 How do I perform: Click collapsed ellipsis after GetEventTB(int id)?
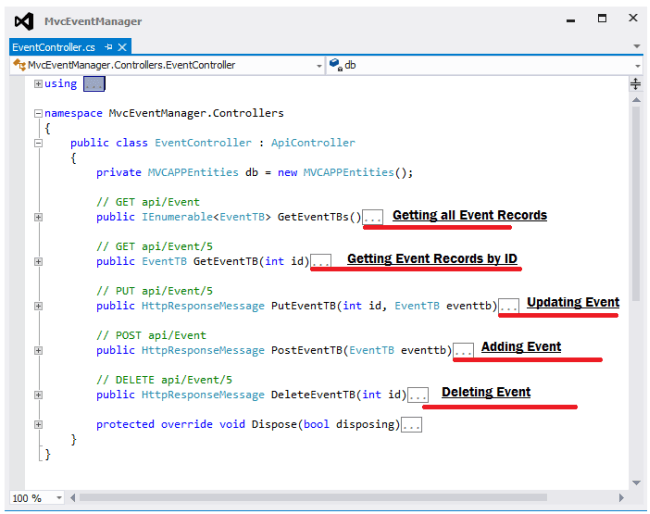click(x=321, y=262)
